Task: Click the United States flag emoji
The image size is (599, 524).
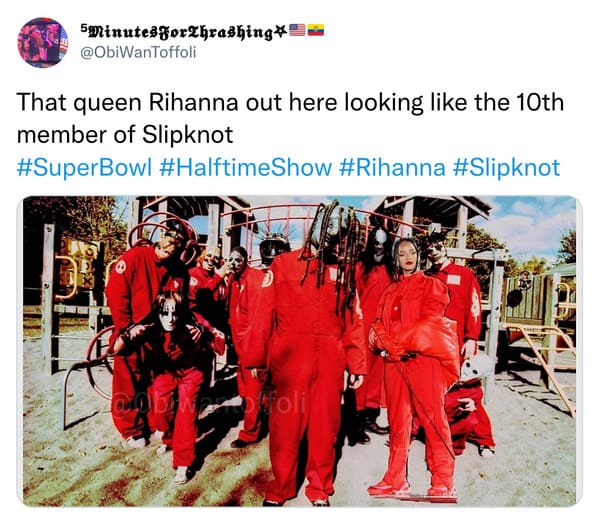Action: coord(297,30)
